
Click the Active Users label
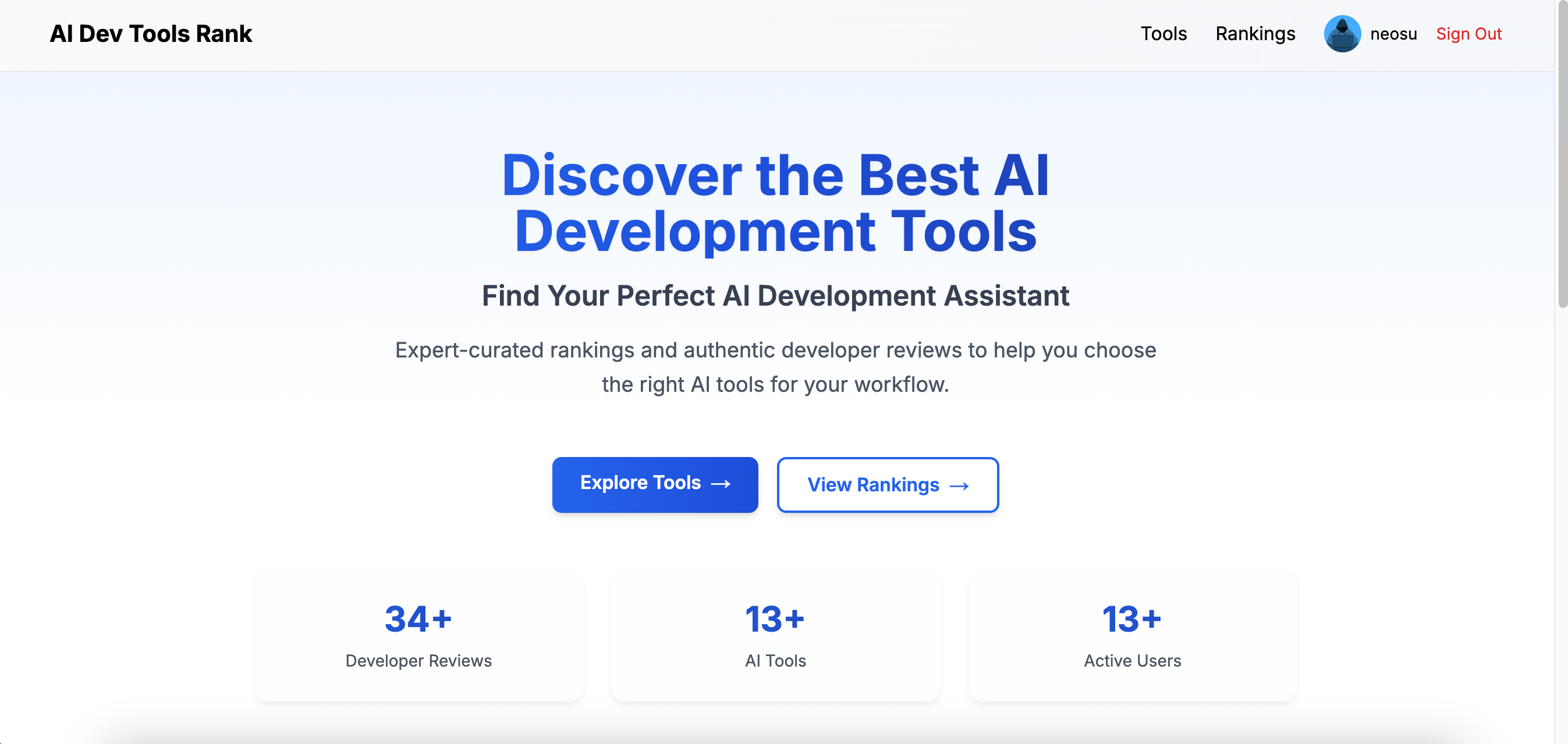click(x=1132, y=661)
